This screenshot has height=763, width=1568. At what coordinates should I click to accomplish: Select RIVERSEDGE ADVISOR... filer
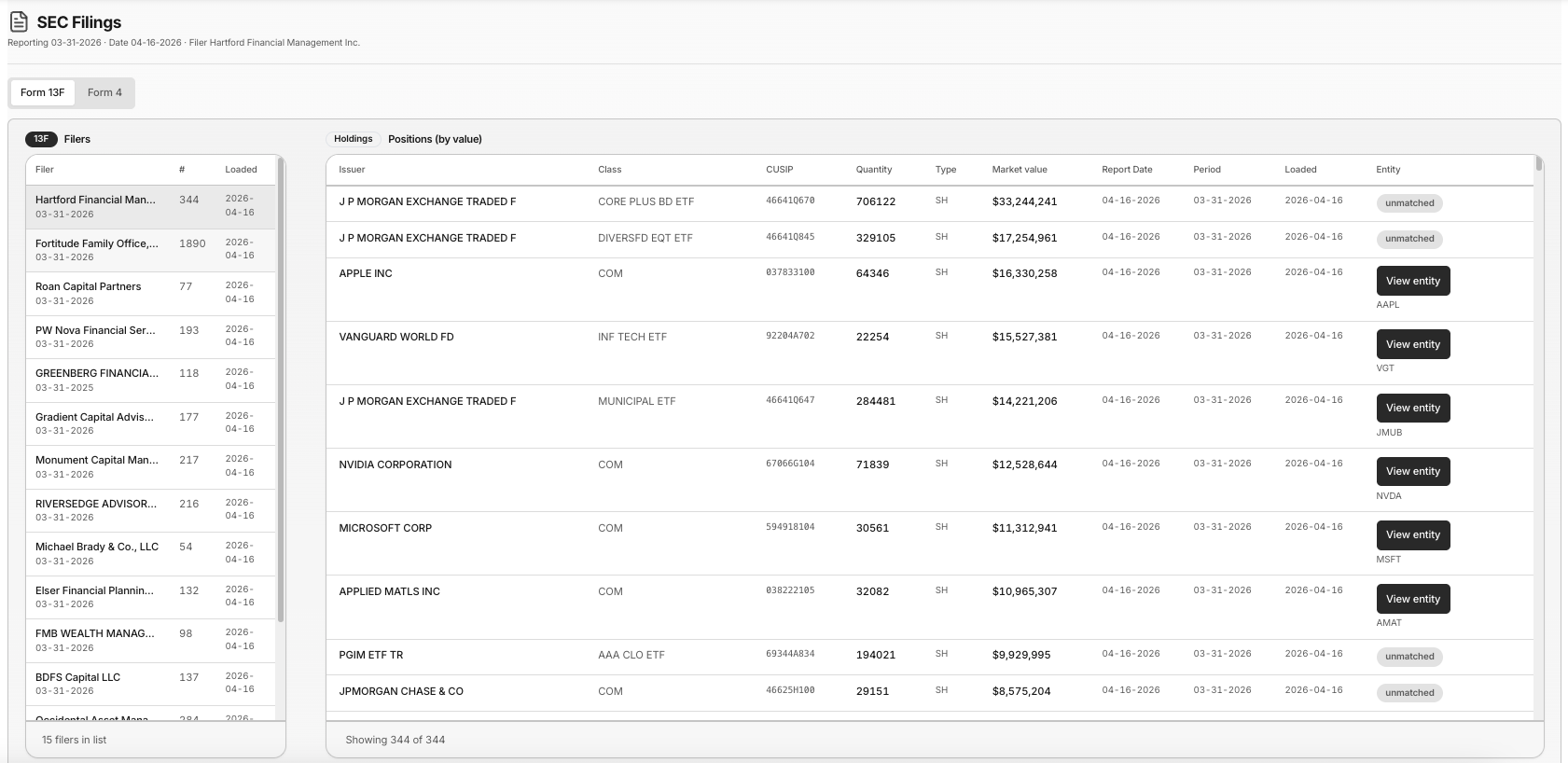[150, 510]
